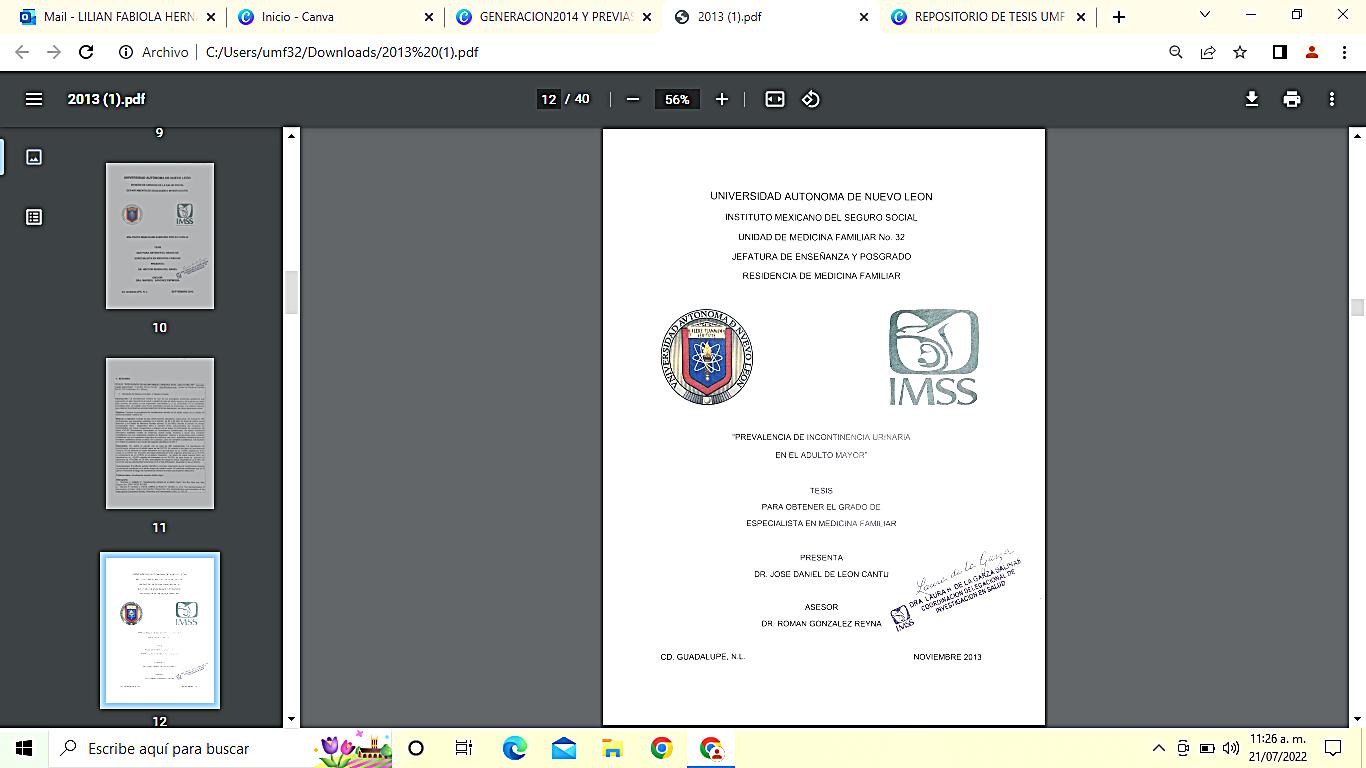Show page thumbnails view in sidebar

pyautogui.click(x=34, y=157)
